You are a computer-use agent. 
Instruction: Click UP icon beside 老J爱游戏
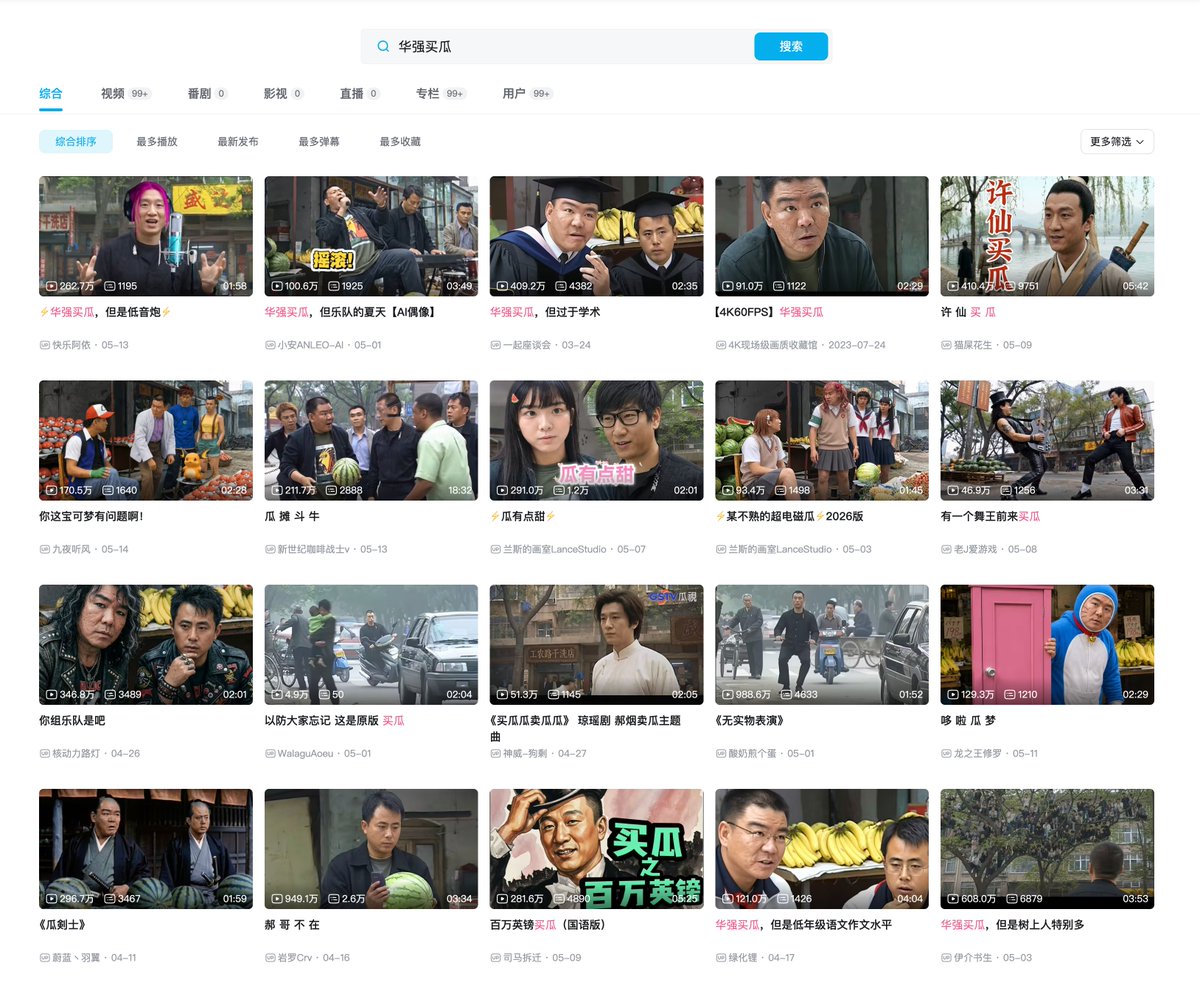(x=946, y=549)
